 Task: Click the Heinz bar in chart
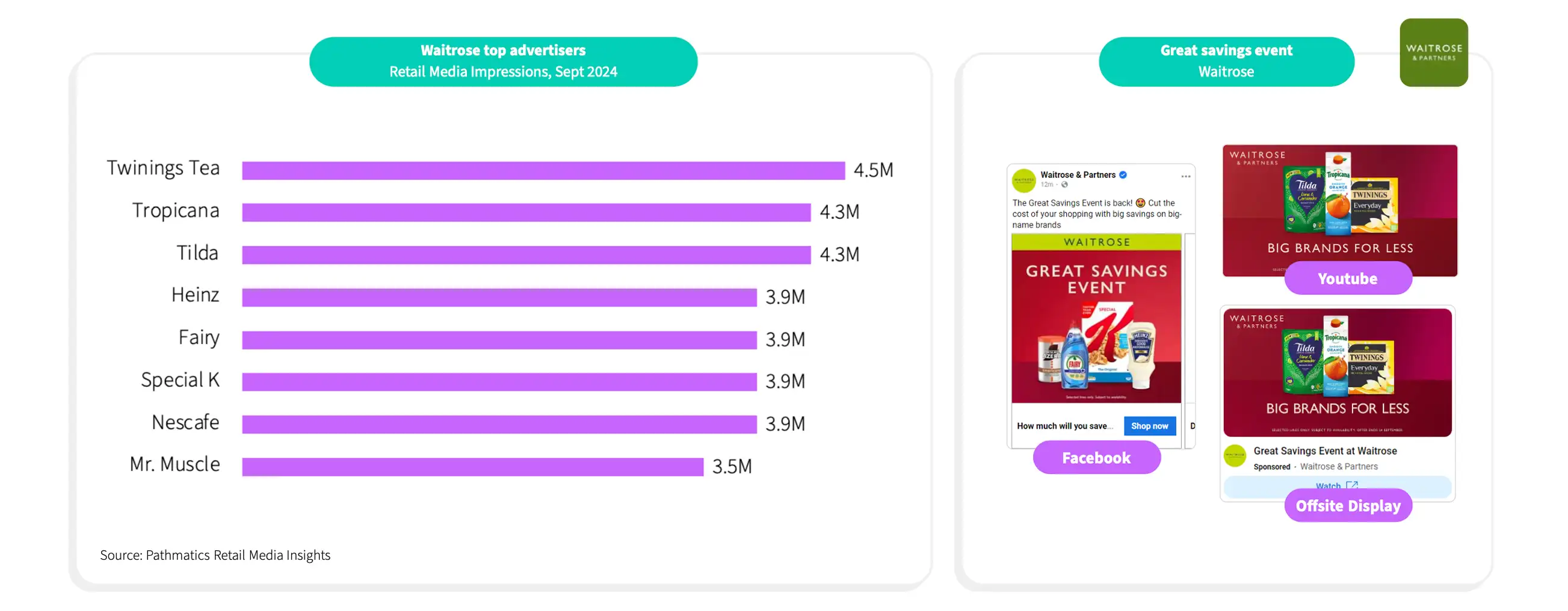[x=499, y=297]
